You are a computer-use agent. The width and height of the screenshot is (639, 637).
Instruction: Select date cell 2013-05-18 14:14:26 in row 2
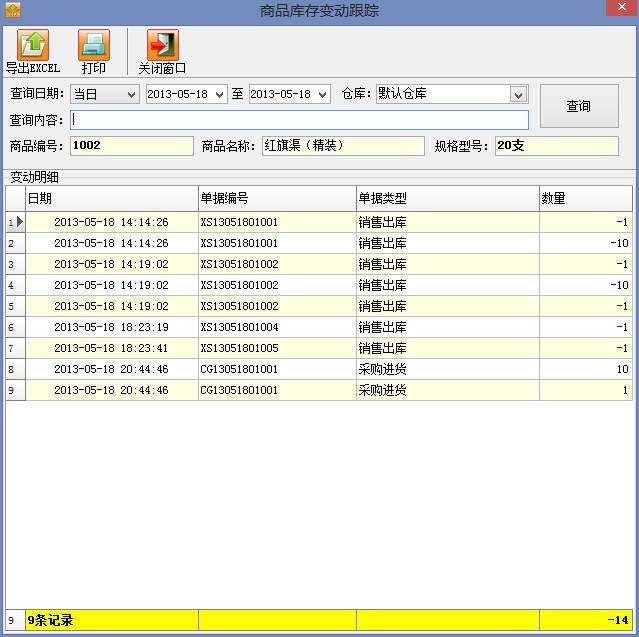click(x=112, y=243)
